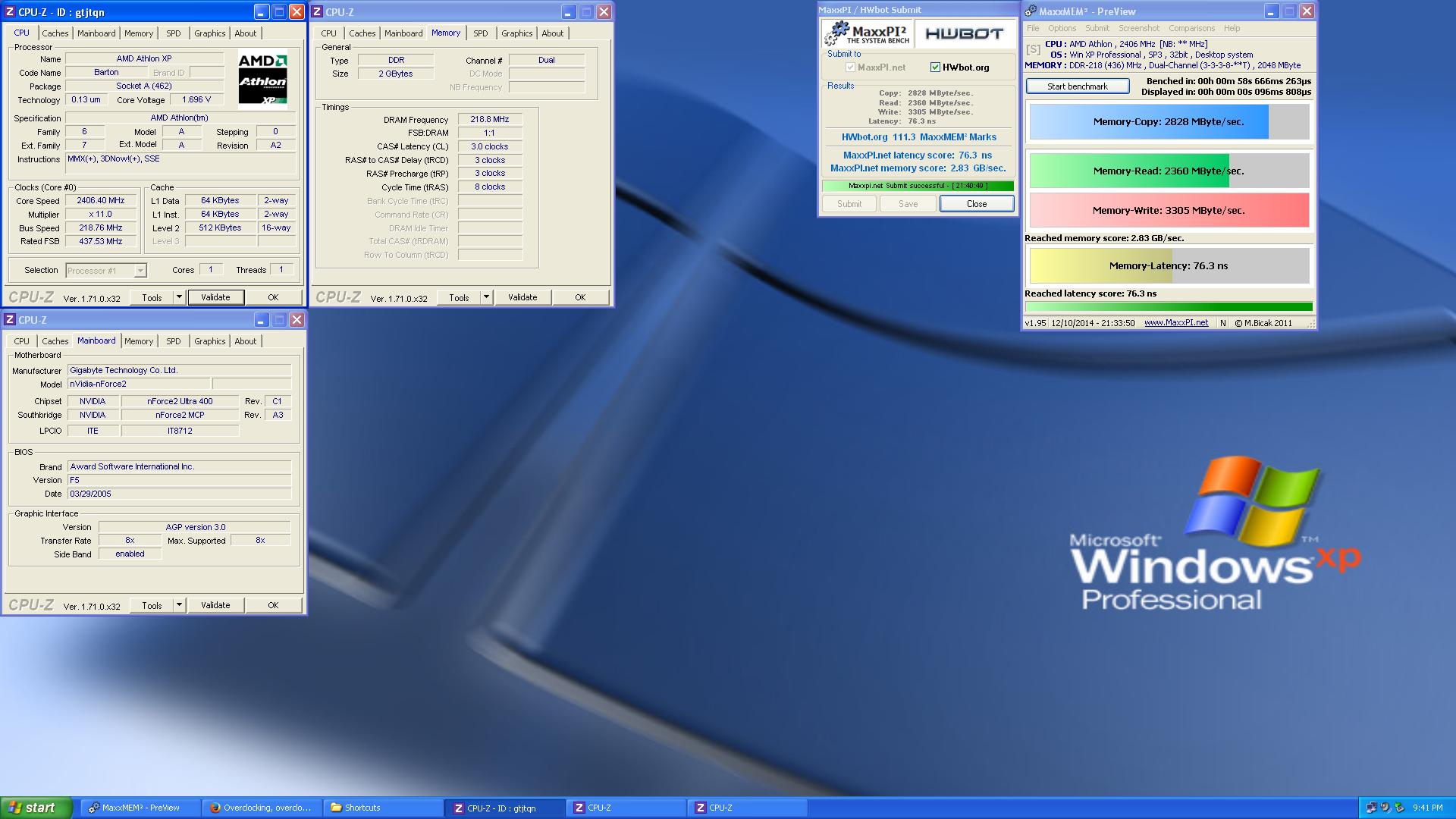This screenshot has width=1456, height=819.
Task: Open the Options menu in MaxxMEM²
Action: (x=1062, y=28)
